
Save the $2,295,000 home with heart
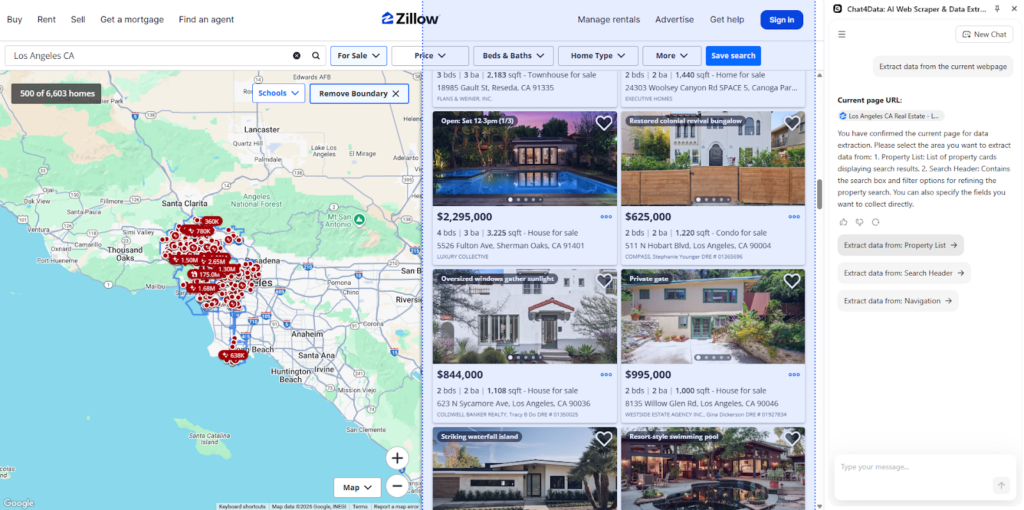click(603, 123)
